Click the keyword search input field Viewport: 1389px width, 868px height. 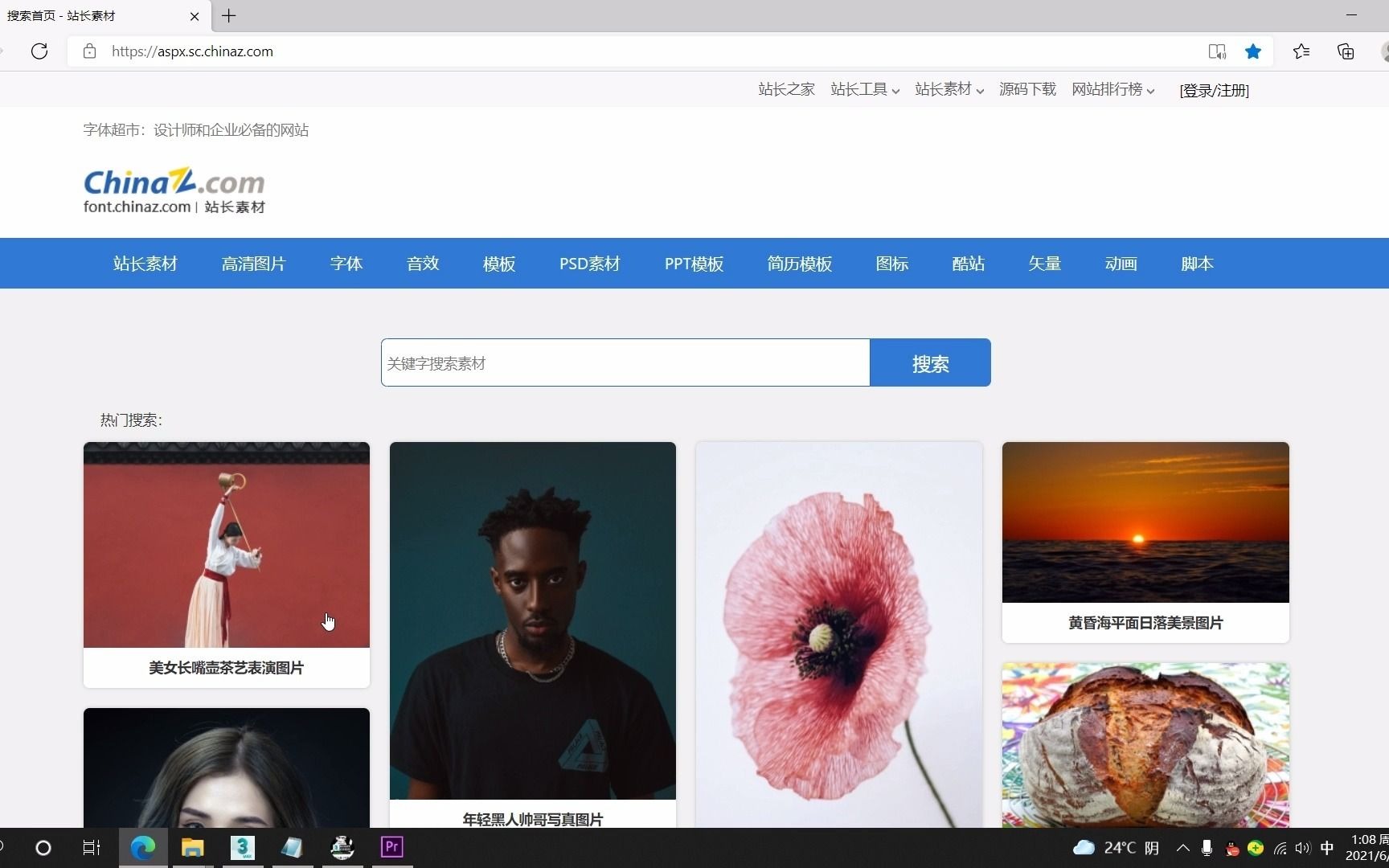click(x=625, y=362)
